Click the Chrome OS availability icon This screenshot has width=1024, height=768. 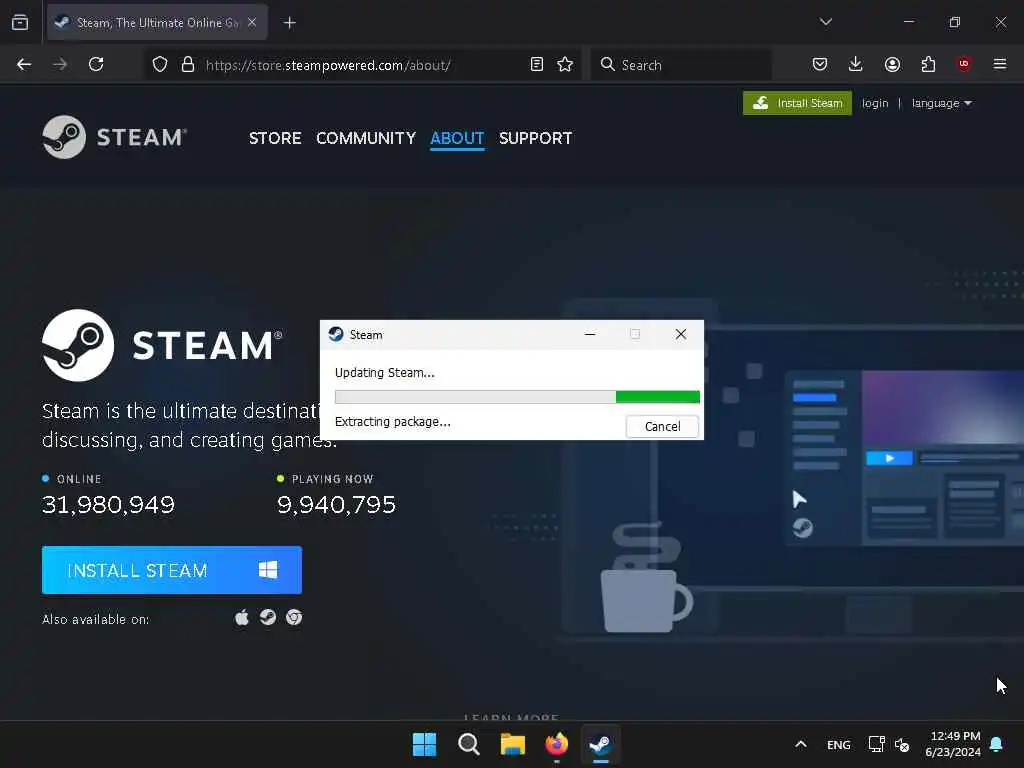coord(294,617)
